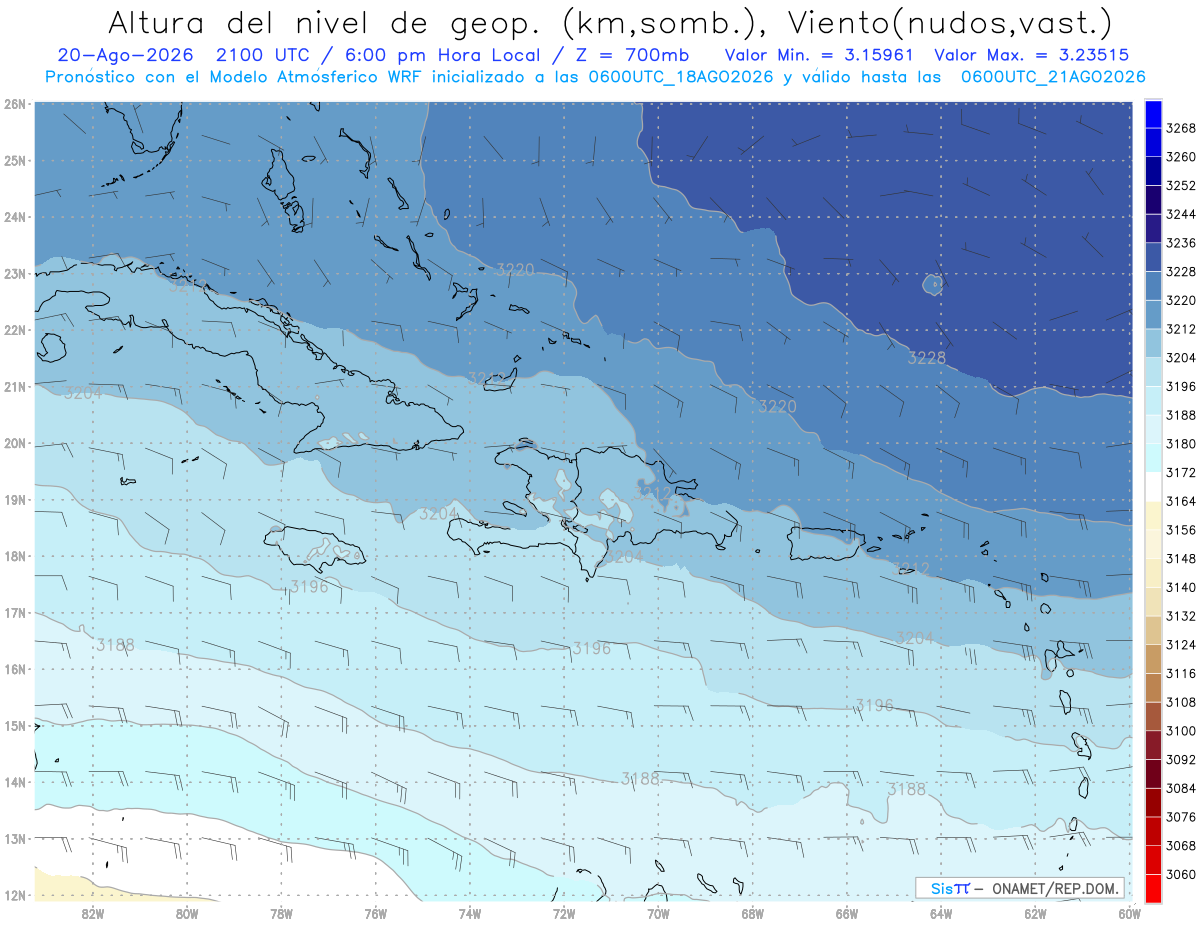Click the 3140 color bar tick label

click(1181, 587)
